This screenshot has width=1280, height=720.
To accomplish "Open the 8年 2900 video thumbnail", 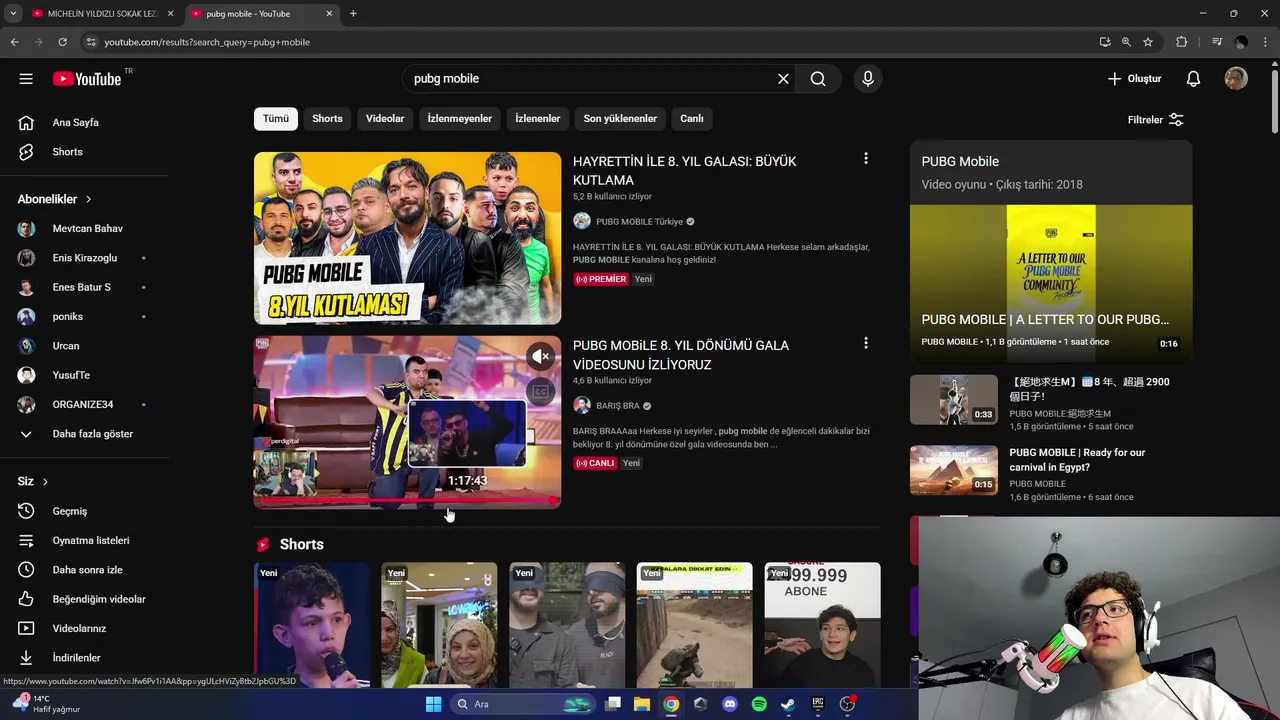I will (954, 399).
